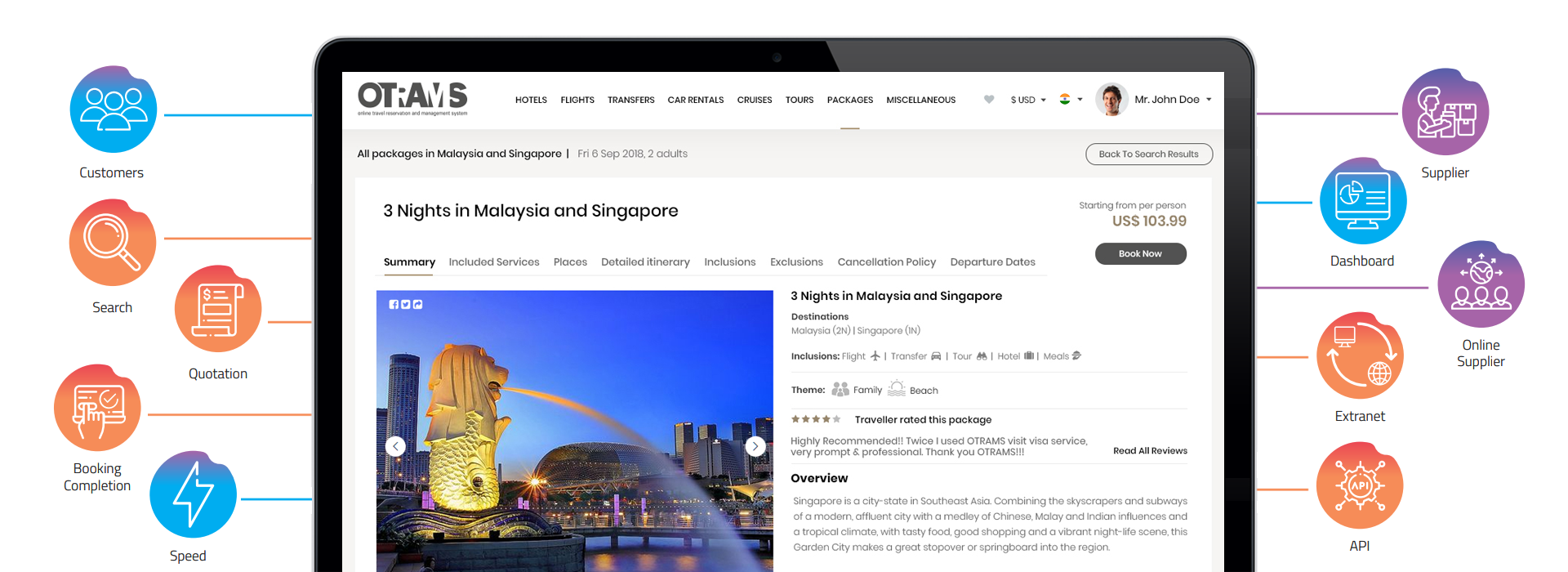Click the Hotel building inclusion icon

coord(1029,355)
